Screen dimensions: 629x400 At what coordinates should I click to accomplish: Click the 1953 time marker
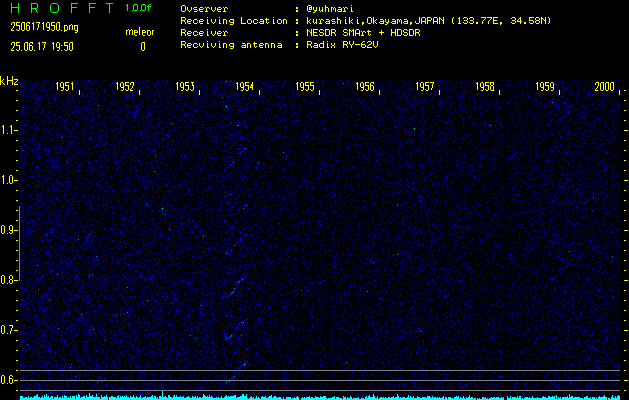(x=185, y=87)
